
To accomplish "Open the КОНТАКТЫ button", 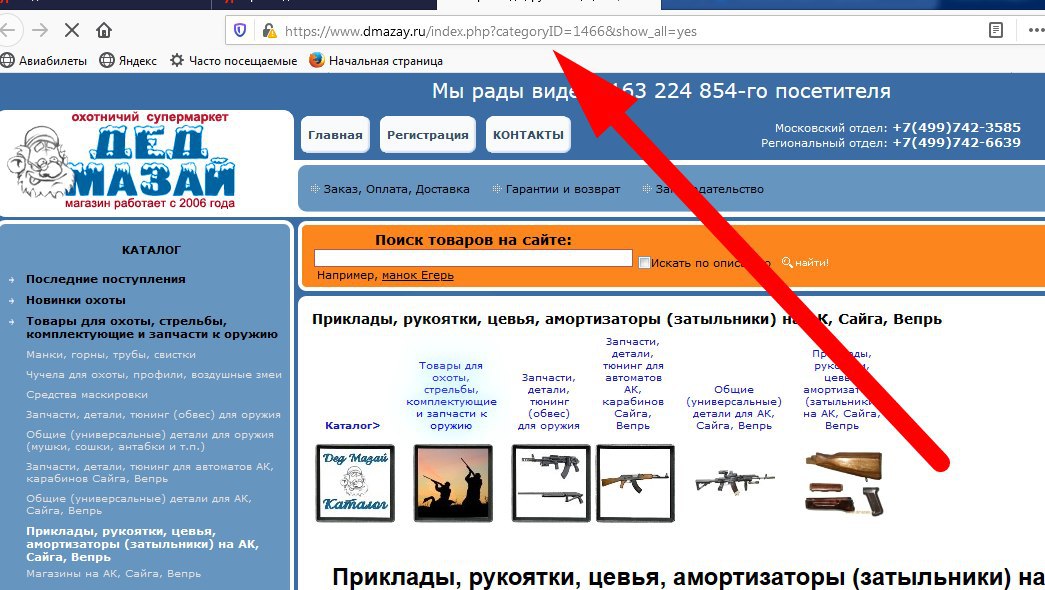I will [x=528, y=135].
